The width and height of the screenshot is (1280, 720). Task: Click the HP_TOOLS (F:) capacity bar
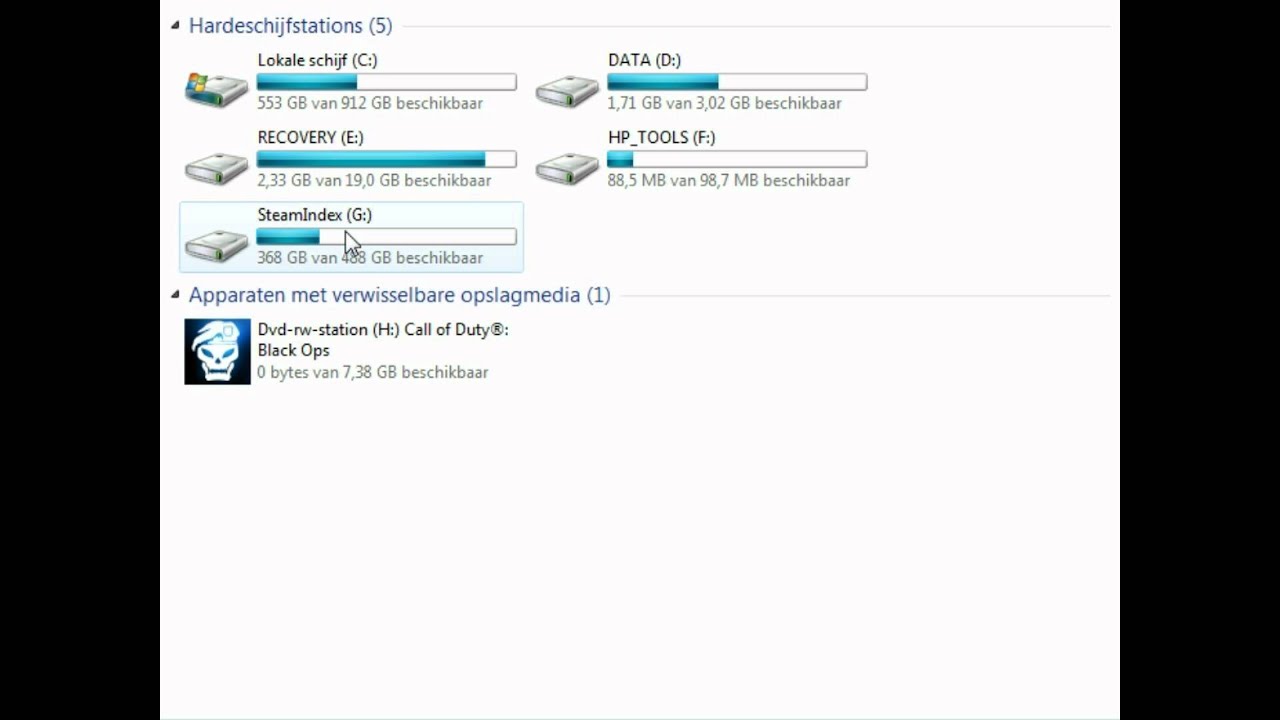(x=737, y=159)
